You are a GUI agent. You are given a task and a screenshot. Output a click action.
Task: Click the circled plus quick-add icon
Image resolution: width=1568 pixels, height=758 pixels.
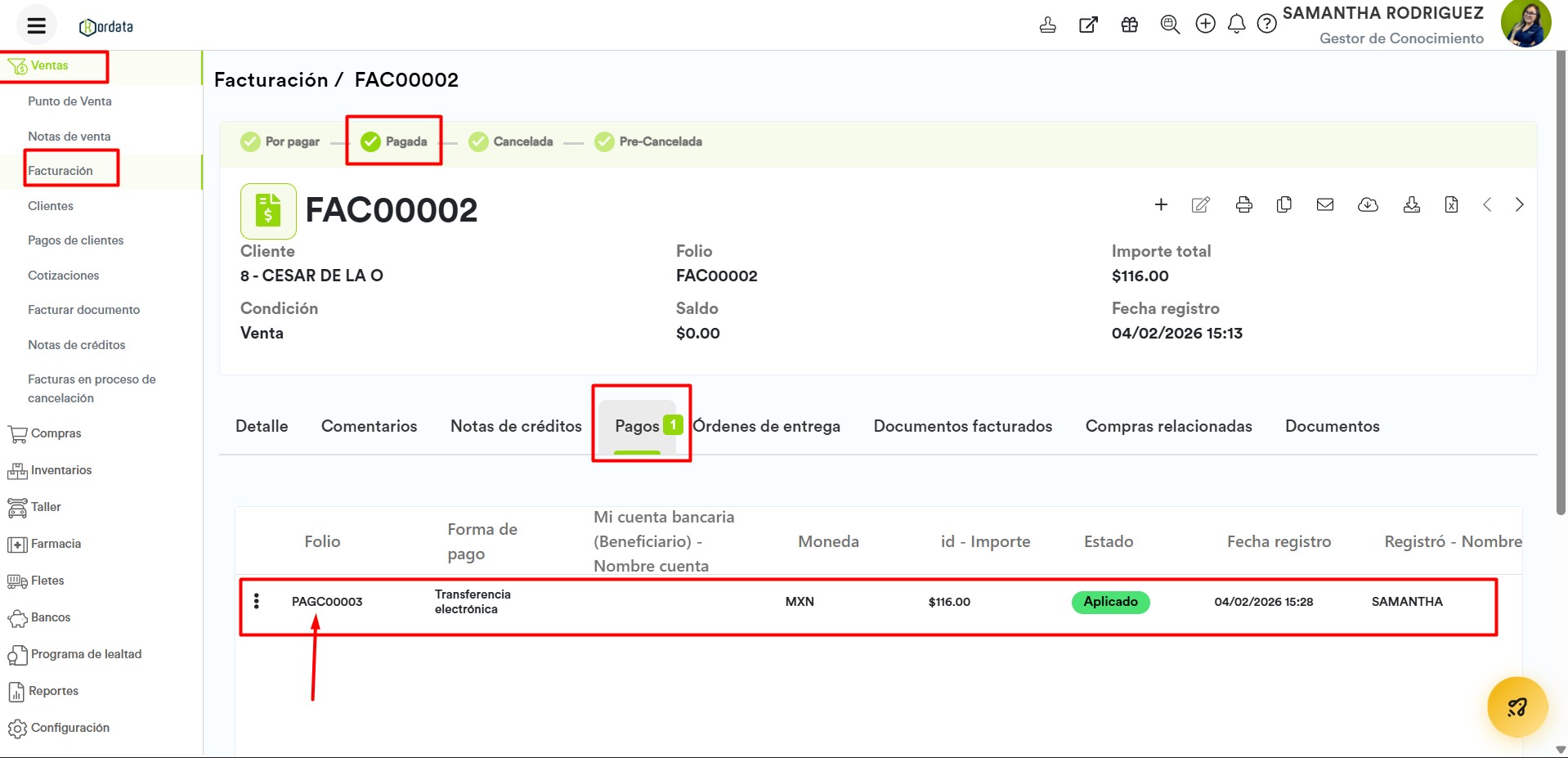coord(1205,24)
